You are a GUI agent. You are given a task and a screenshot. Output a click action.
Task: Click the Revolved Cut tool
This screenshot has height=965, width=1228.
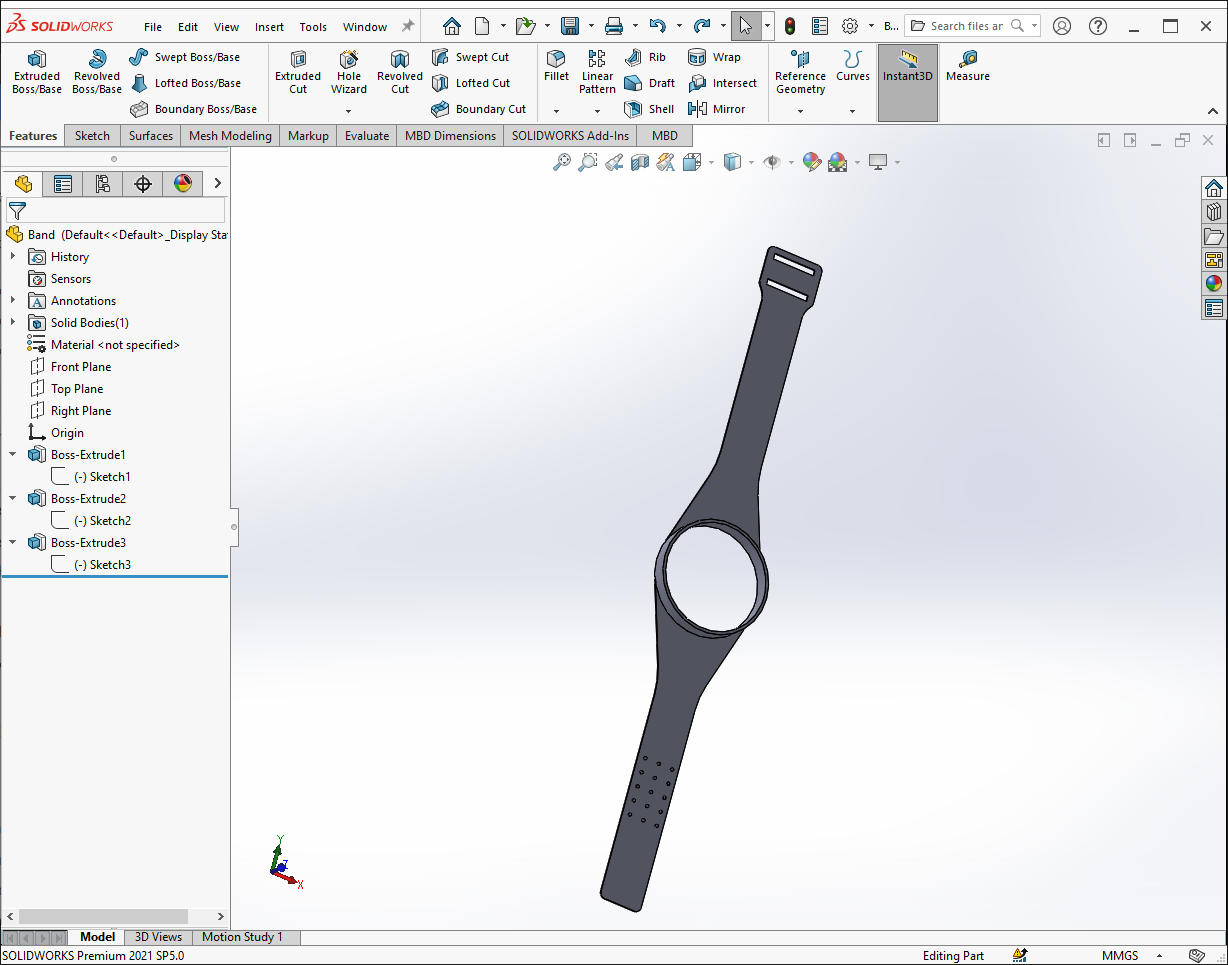click(400, 72)
